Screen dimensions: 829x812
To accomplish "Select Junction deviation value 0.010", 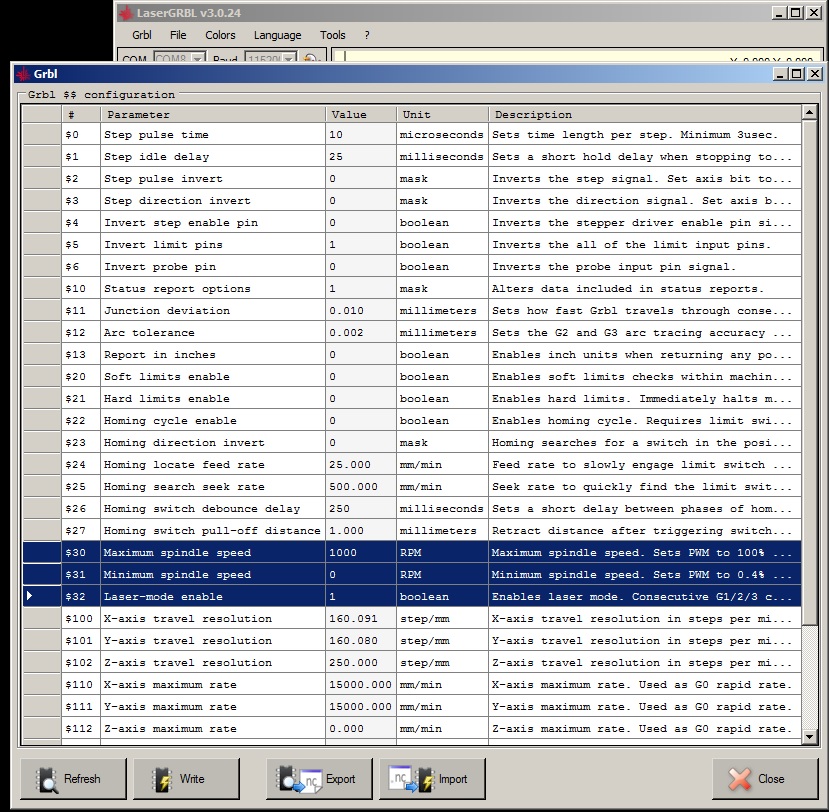I will pos(361,311).
